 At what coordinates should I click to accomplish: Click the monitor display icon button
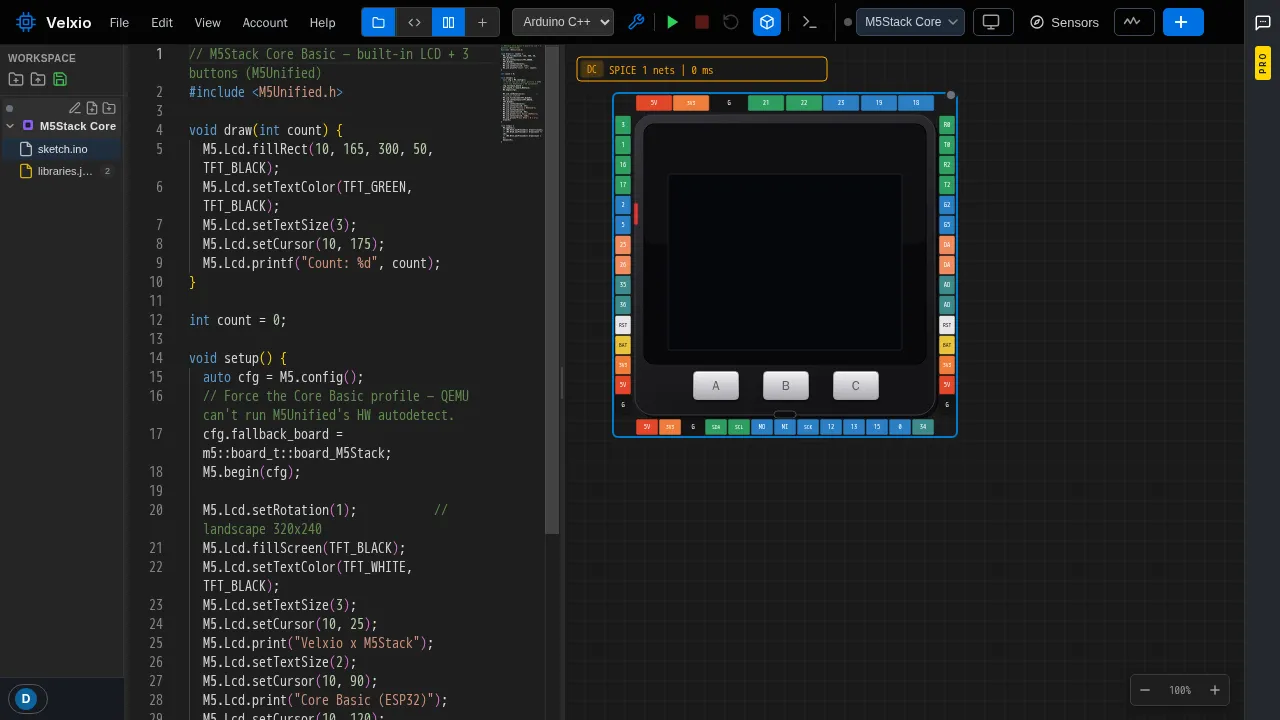(x=992, y=22)
